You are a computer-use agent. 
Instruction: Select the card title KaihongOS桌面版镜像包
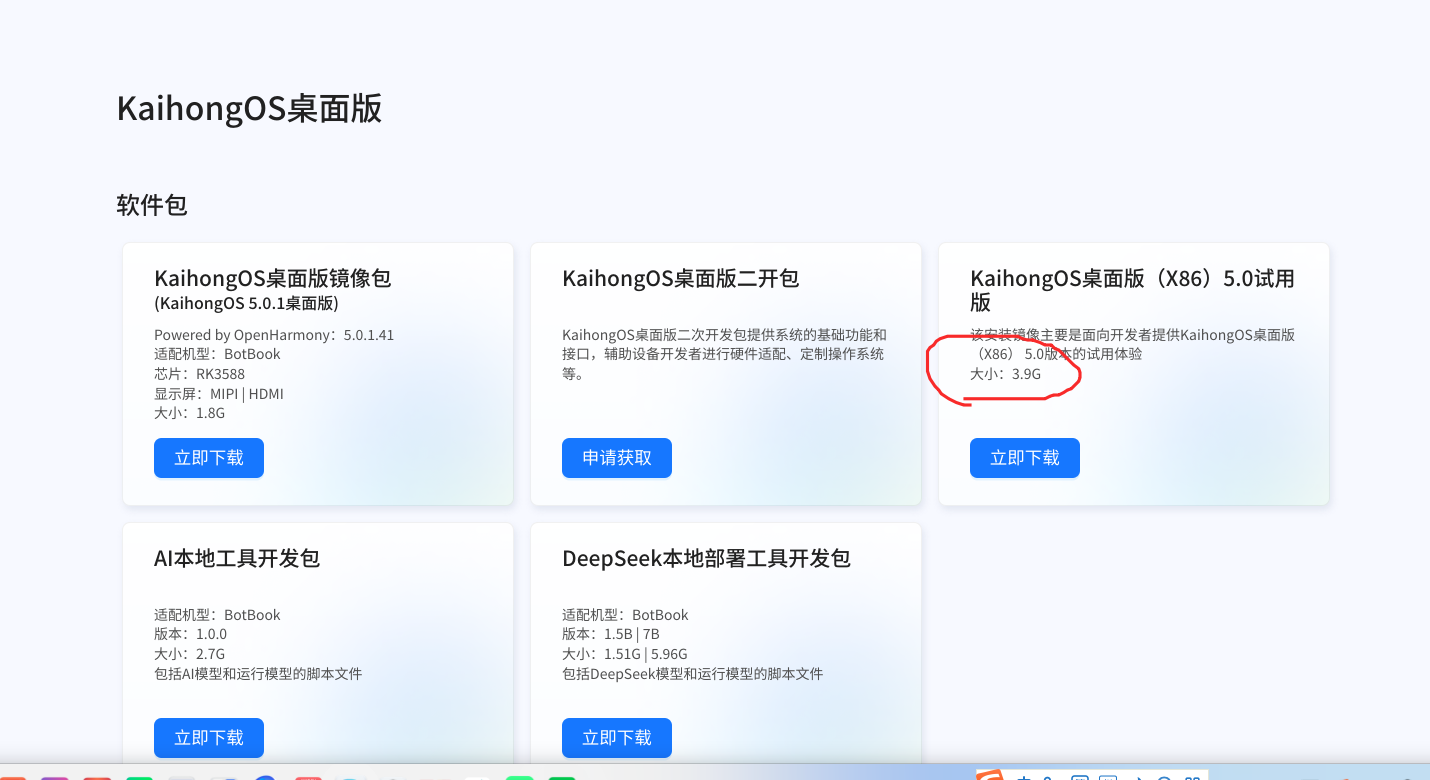point(273,278)
